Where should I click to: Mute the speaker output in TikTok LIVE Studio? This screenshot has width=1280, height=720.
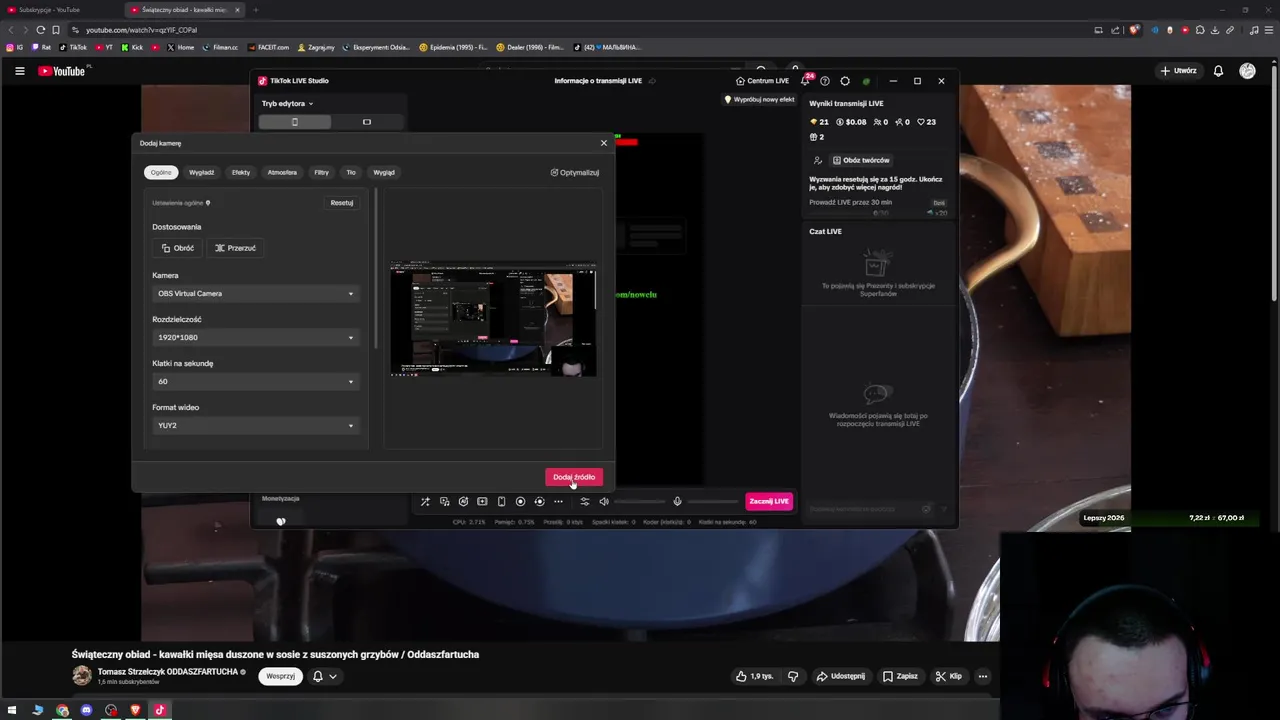point(604,501)
